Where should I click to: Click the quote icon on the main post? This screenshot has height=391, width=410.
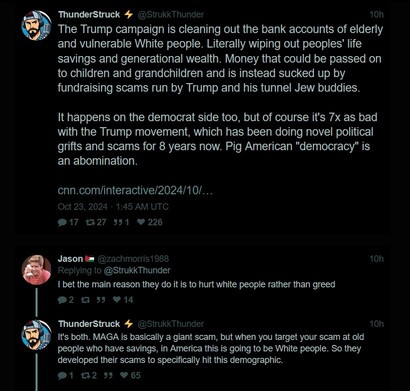118,222
